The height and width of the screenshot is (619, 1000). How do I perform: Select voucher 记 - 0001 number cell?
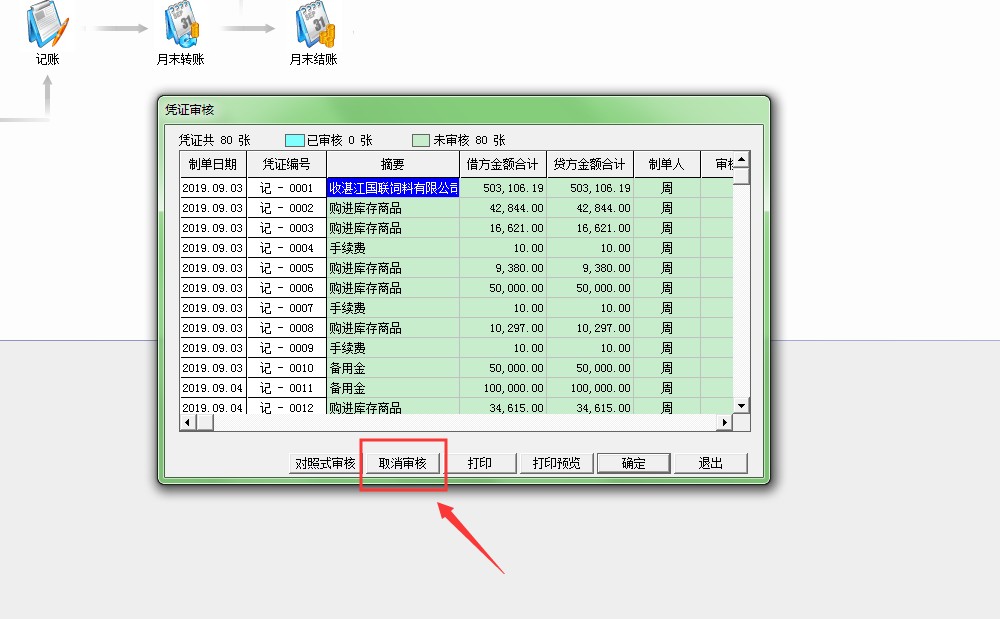[287, 188]
